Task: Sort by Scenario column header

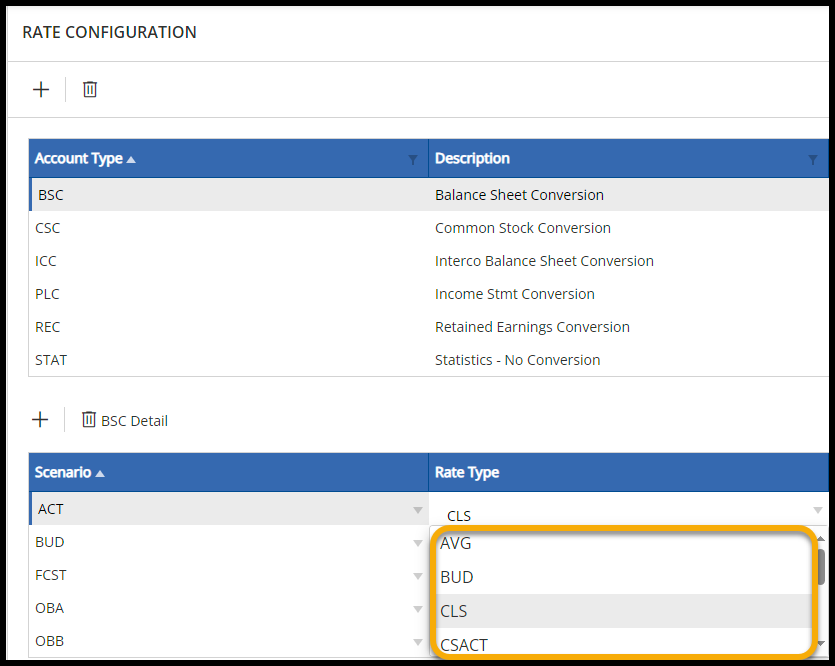Action: pyautogui.click(x=64, y=473)
